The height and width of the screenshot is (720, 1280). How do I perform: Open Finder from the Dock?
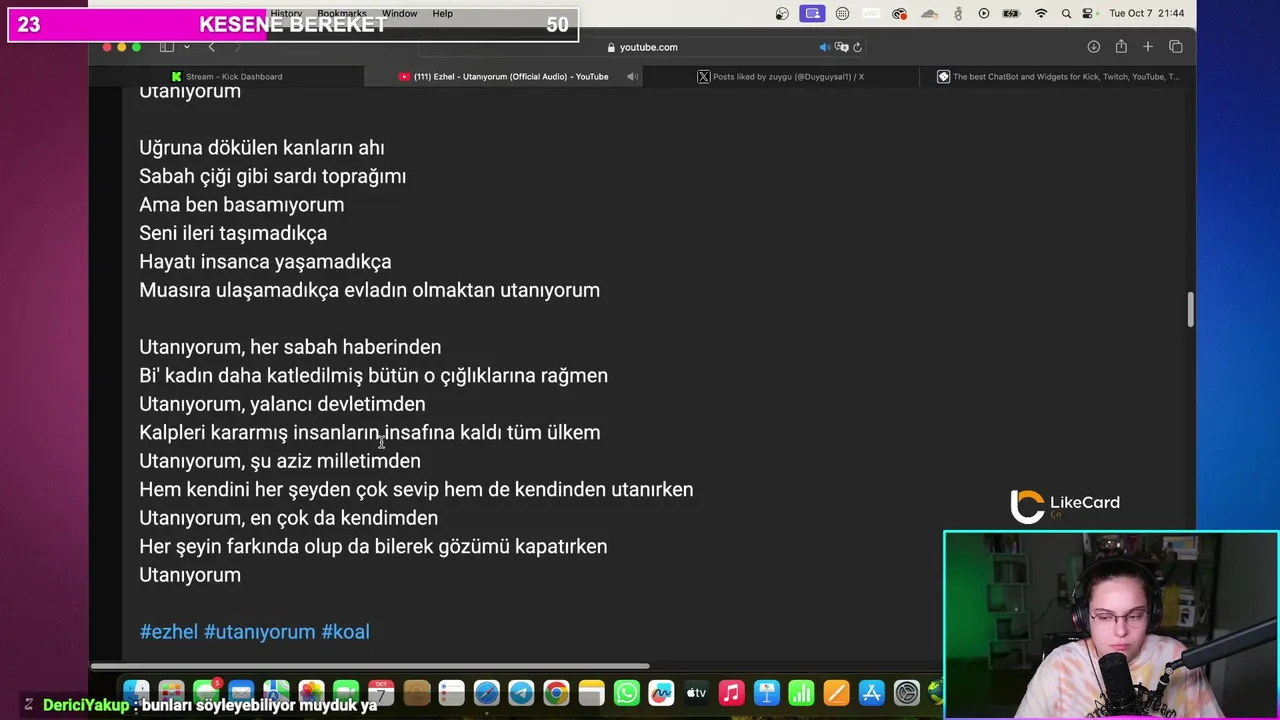tap(136, 692)
